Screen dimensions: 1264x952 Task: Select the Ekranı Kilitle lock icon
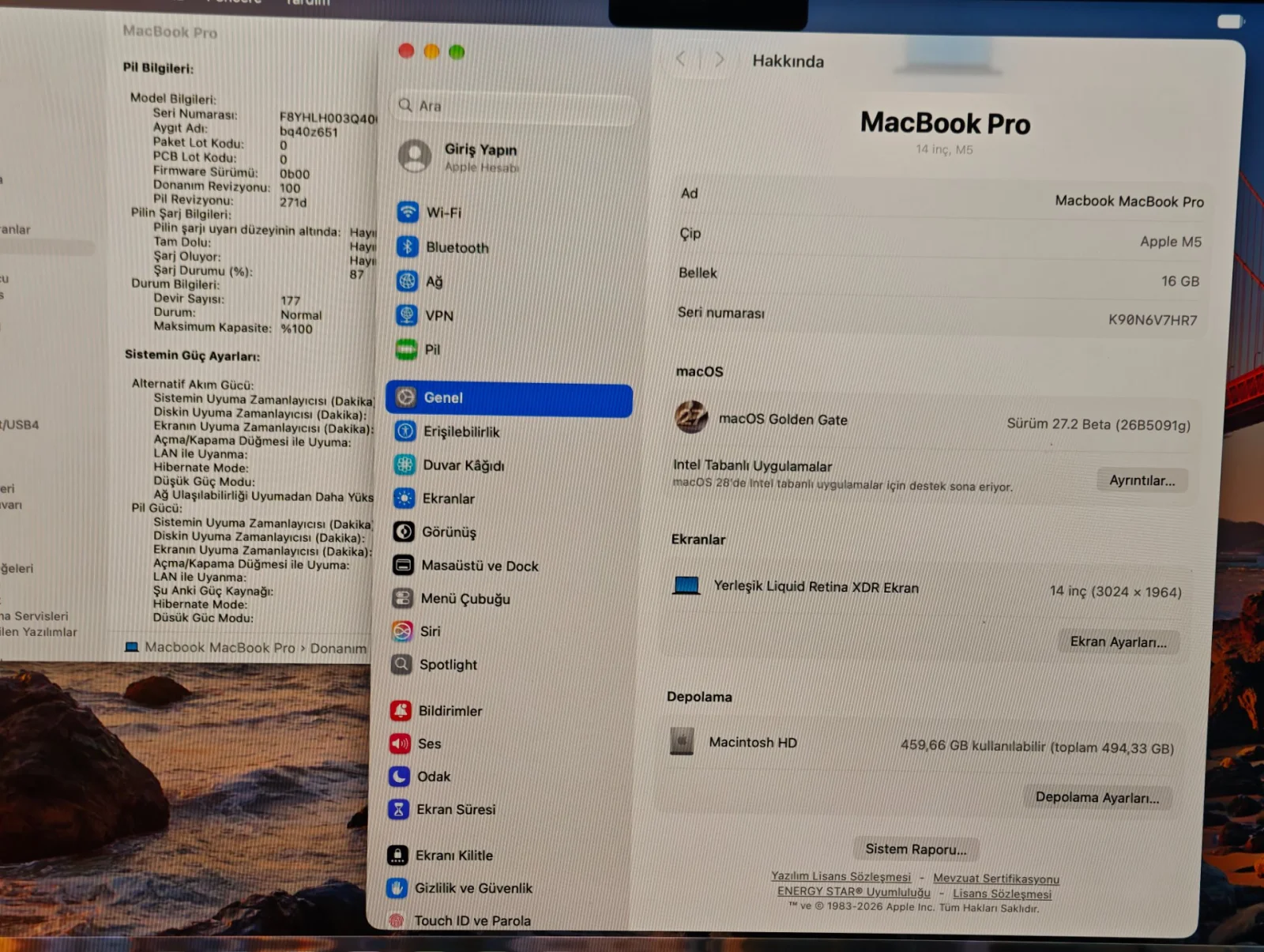tap(398, 855)
